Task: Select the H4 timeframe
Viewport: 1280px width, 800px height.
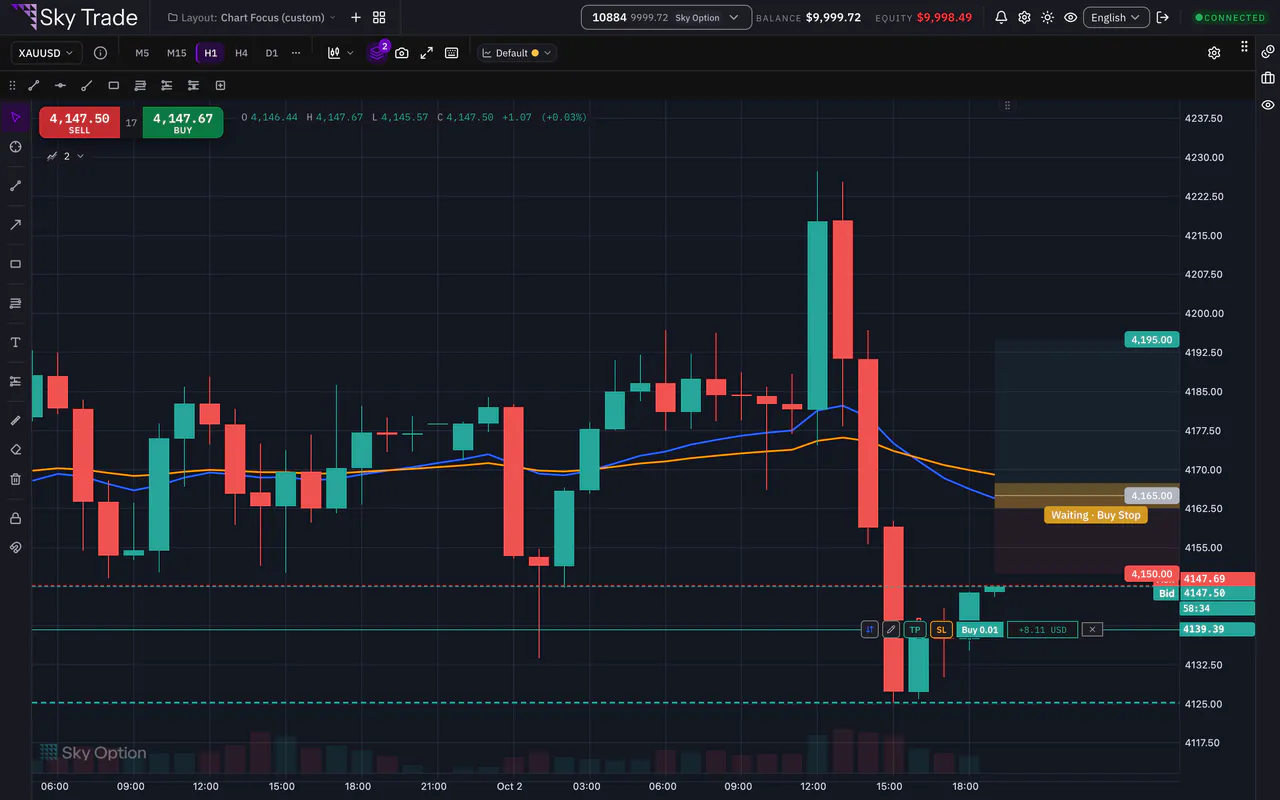Action: [x=241, y=53]
